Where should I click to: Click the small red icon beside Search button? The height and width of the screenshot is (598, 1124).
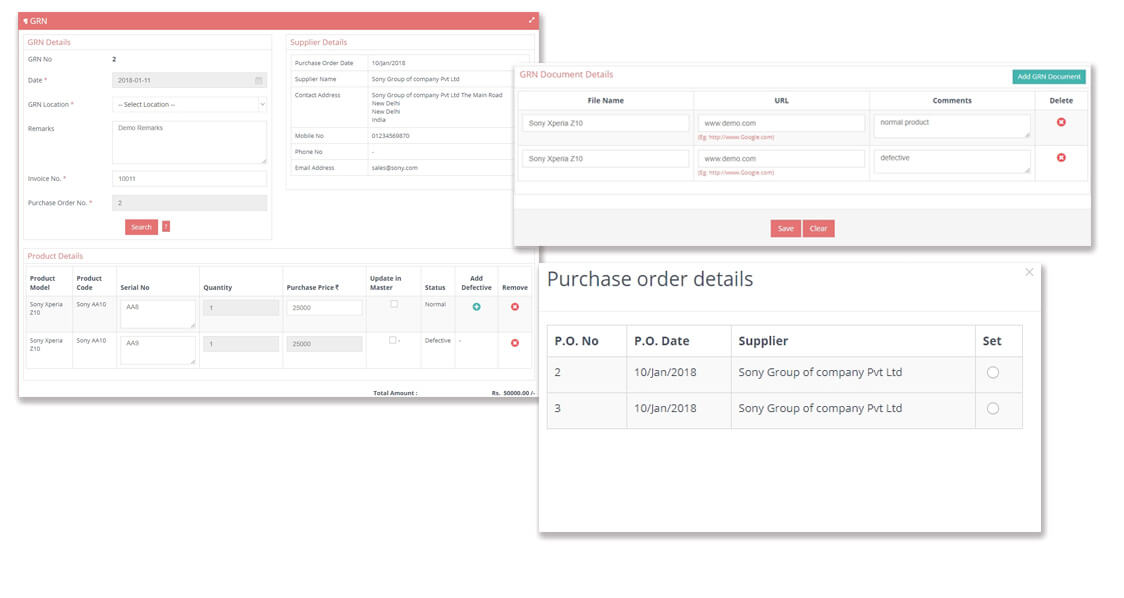[x=164, y=226]
